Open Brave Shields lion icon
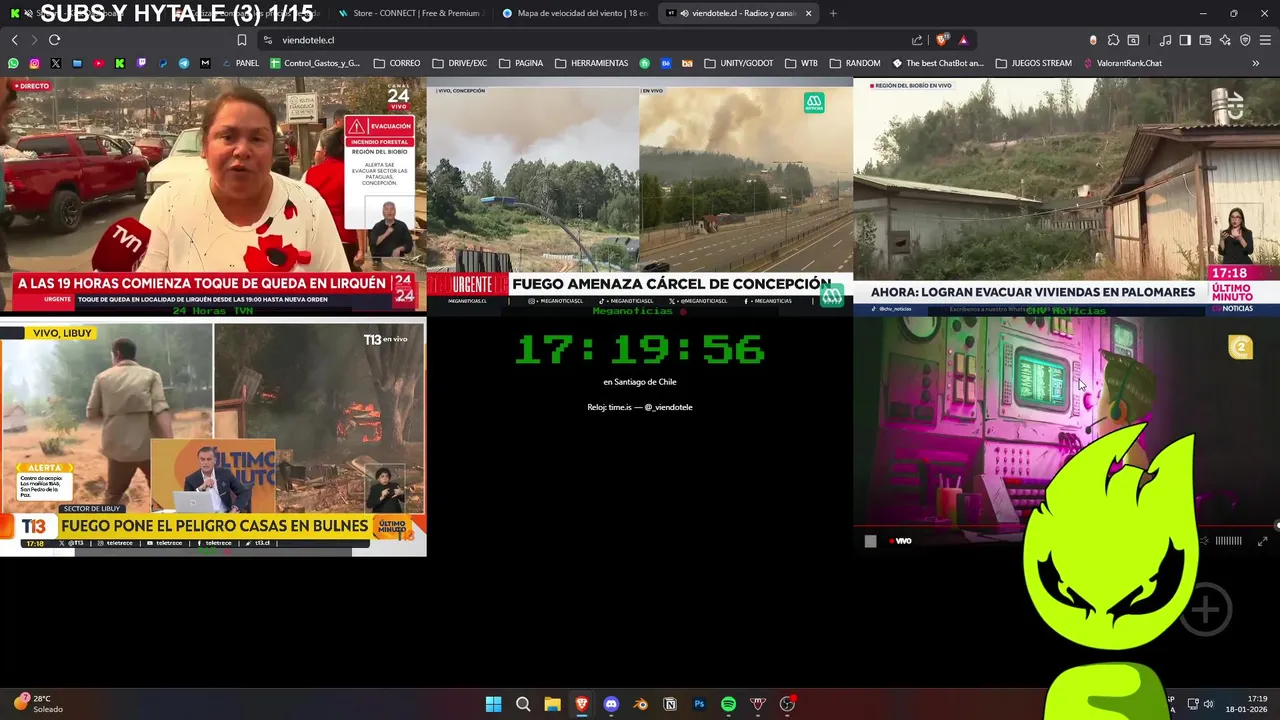The image size is (1280, 720). point(942,40)
